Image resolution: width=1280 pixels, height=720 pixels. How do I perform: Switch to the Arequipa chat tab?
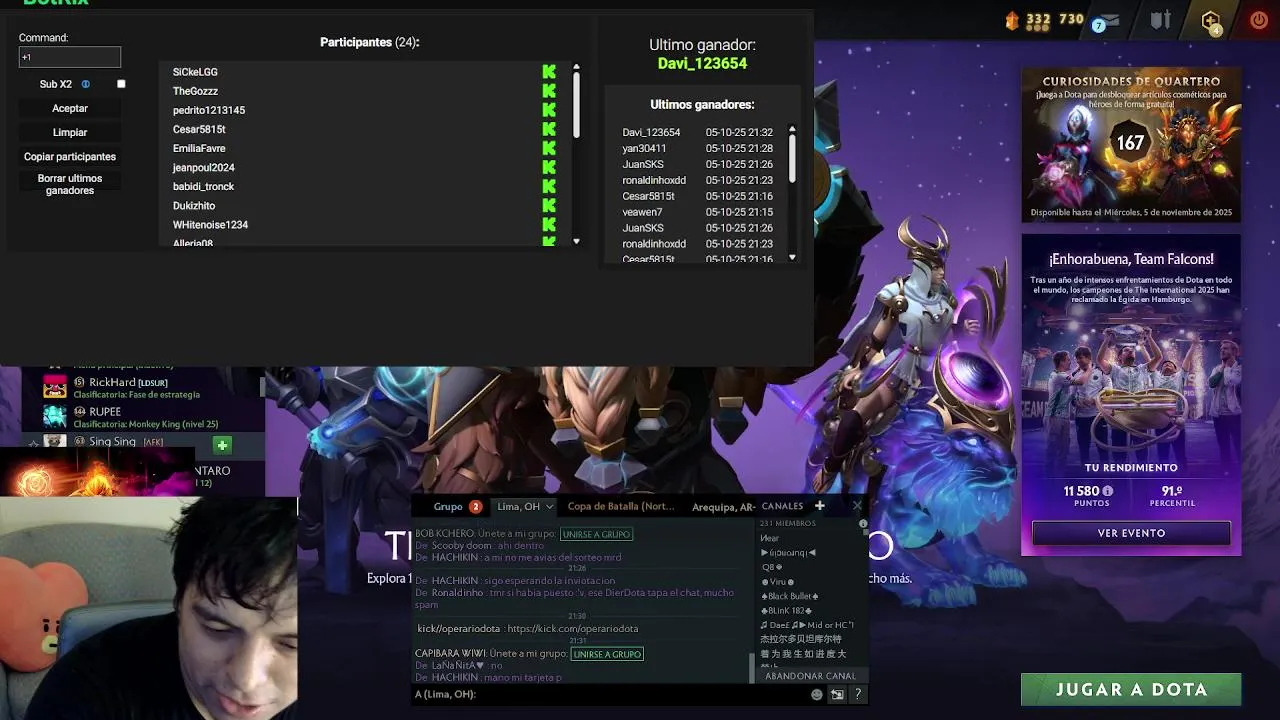[x=723, y=507]
